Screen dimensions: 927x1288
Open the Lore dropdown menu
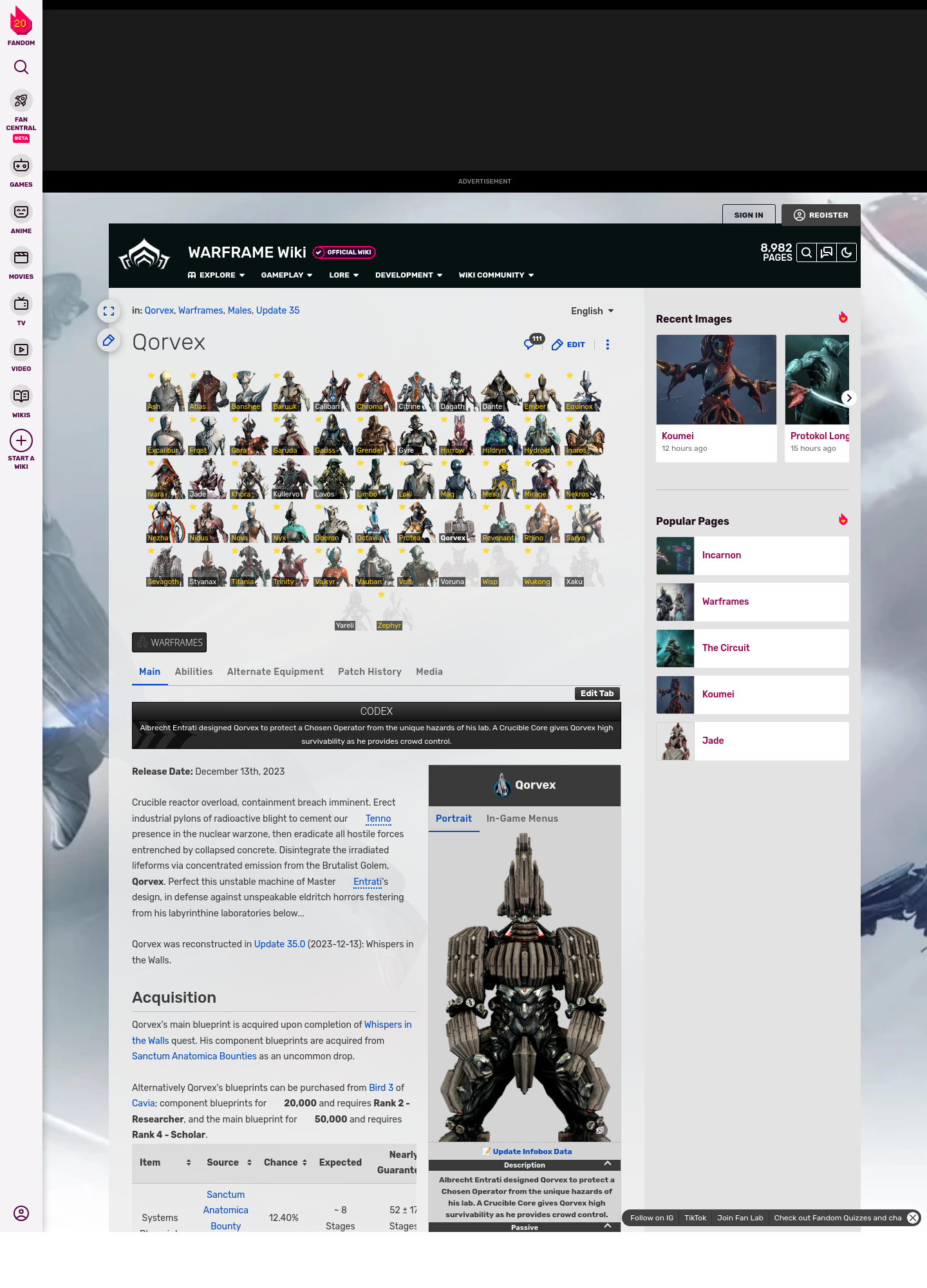pyautogui.click(x=344, y=275)
